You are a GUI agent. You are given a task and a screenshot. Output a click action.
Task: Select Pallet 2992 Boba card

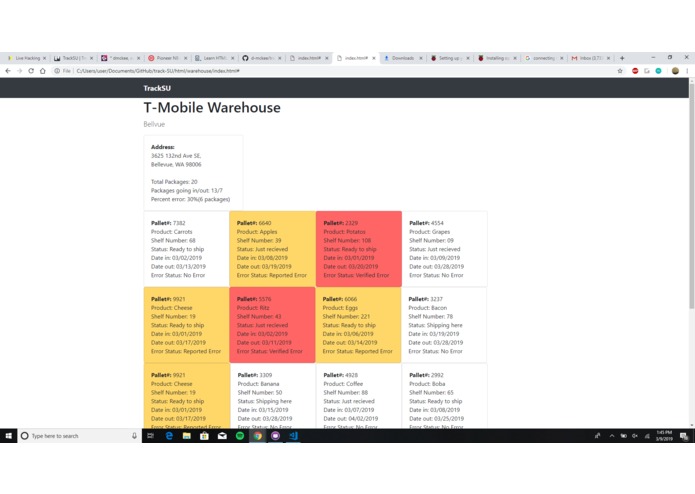point(445,396)
